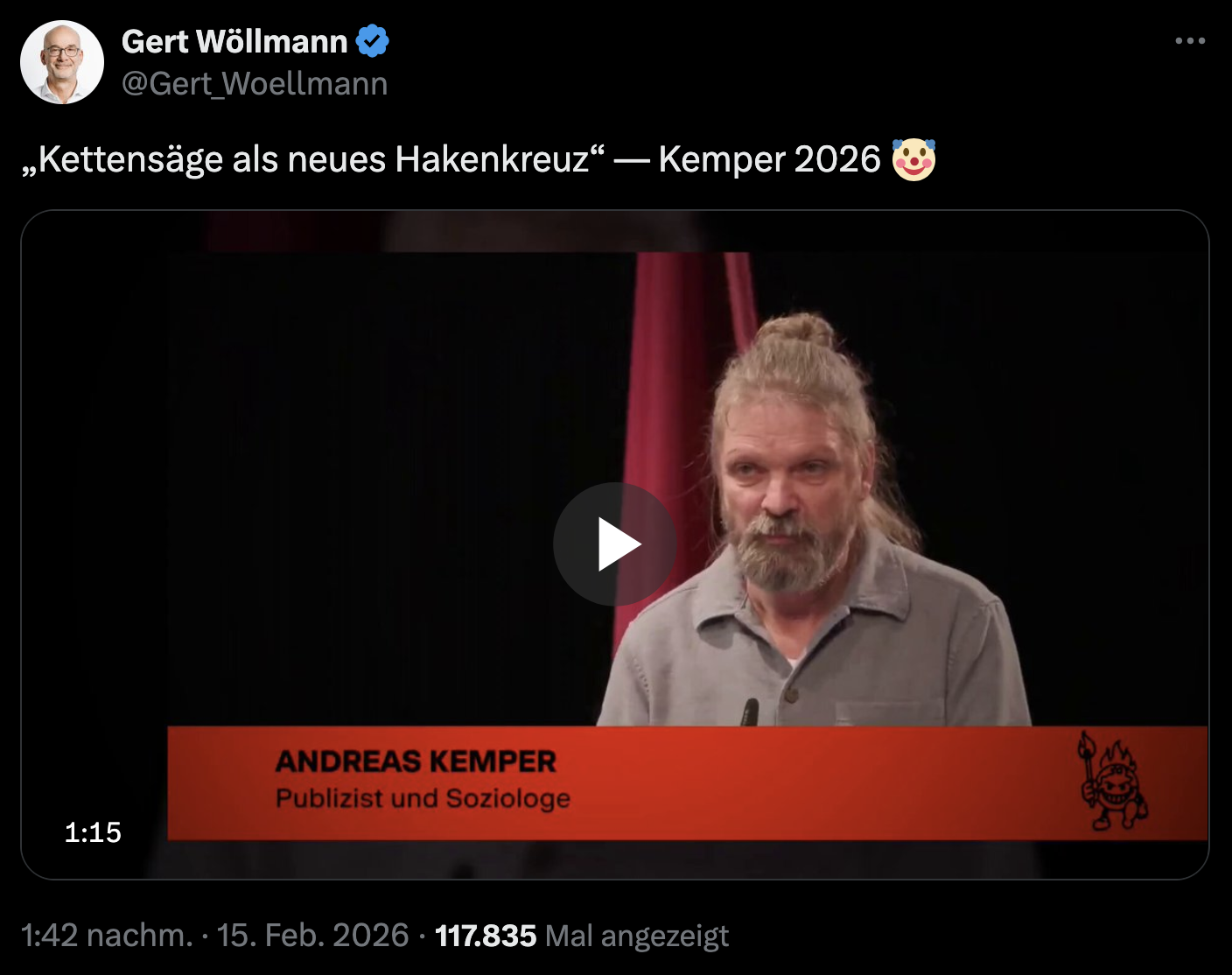Play the video using center play button

(614, 544)
